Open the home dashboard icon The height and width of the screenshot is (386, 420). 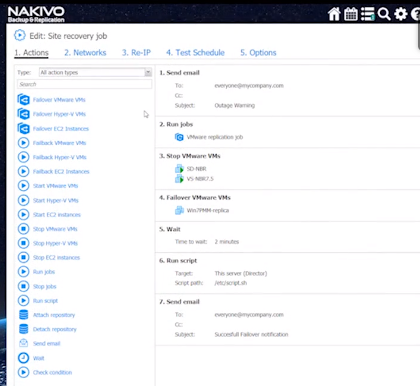[x=334, y=14]
